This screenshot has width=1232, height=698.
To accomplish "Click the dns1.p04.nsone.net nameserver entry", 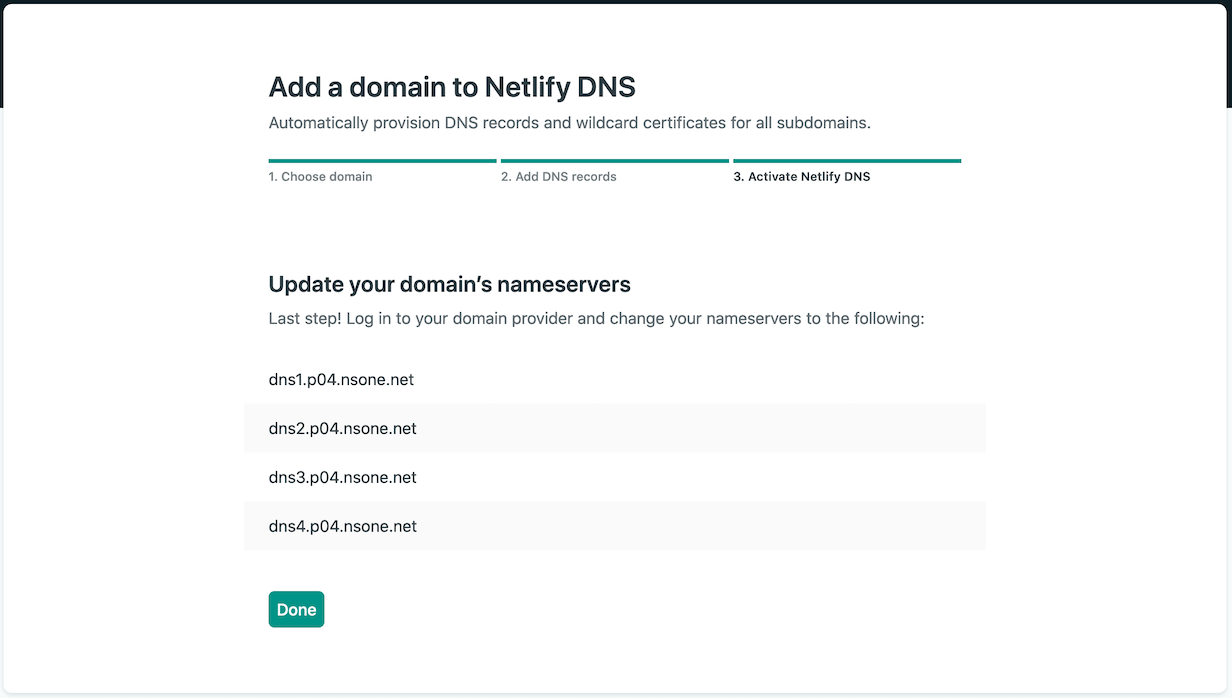I will click(342, 379).
